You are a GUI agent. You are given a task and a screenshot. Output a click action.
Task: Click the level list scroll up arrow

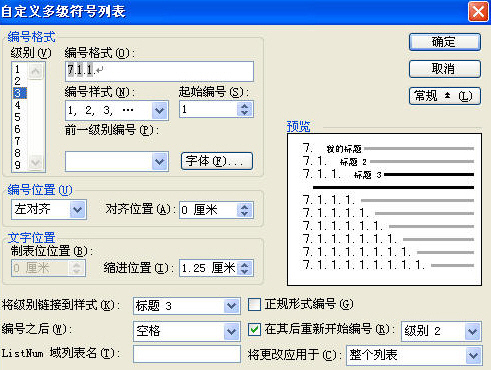coord(35,70)
